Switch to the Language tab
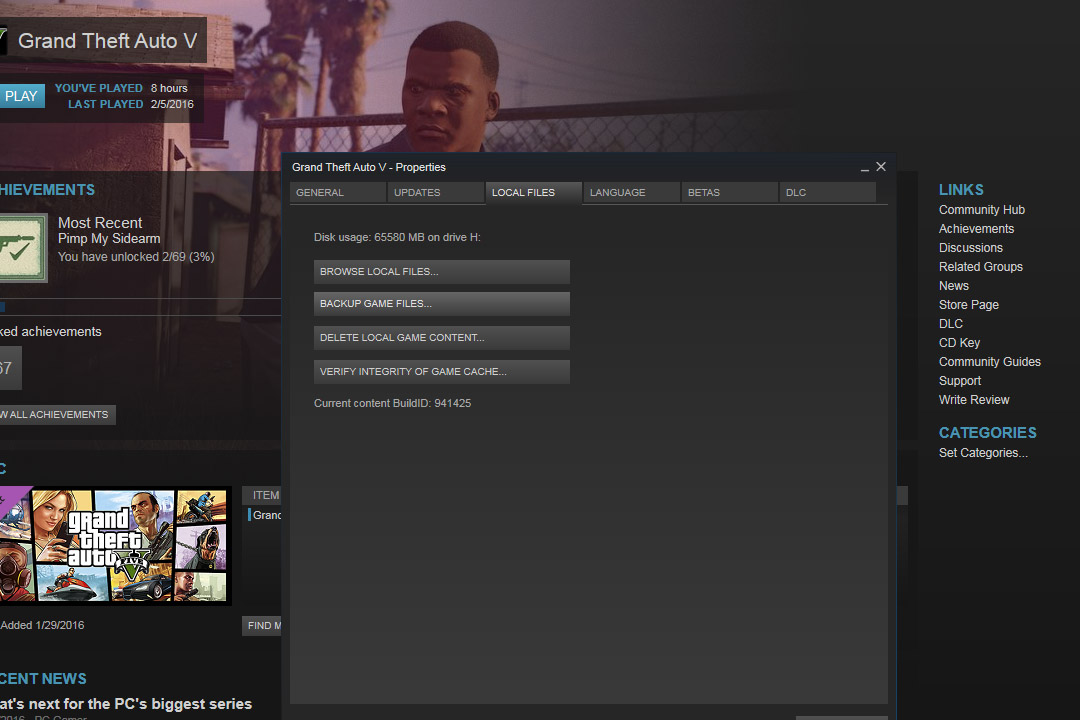This screenshot has height=720, width=1080. point(632,192)
